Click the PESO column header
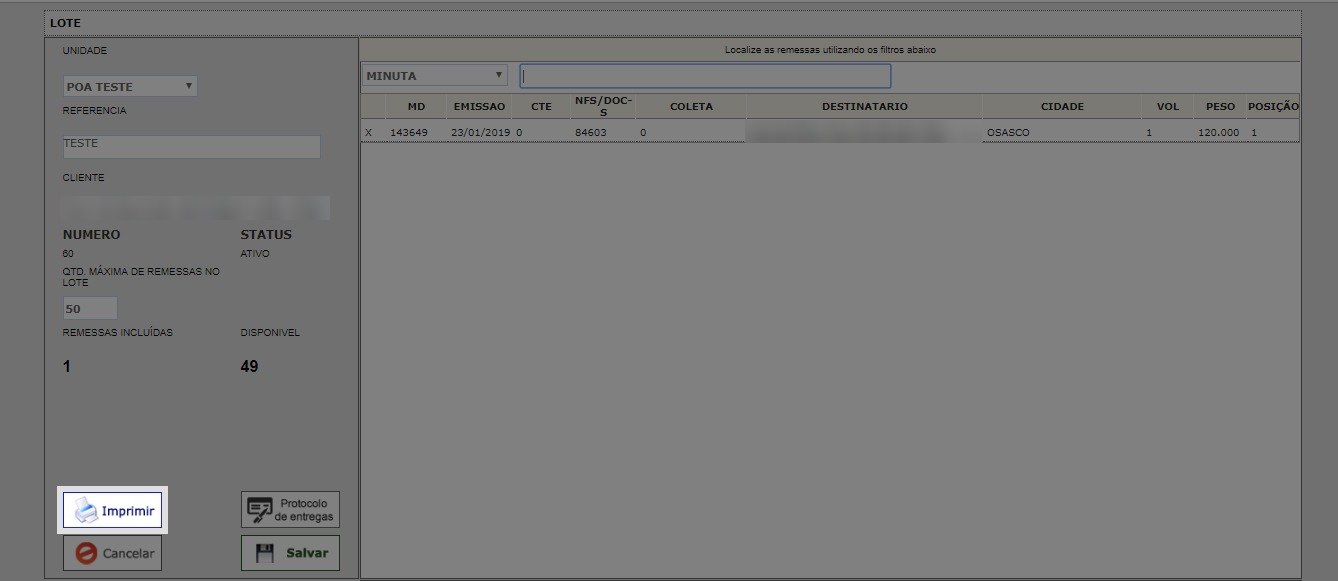The image size is (1338, 581). (1220, 106)
